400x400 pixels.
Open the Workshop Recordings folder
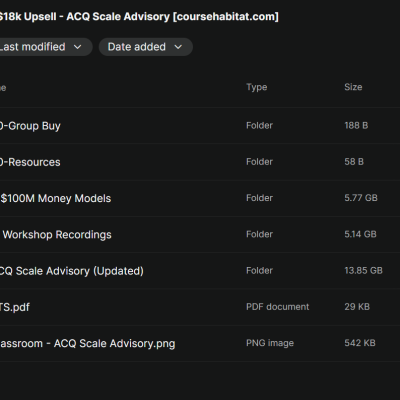(x=200, y=235)
